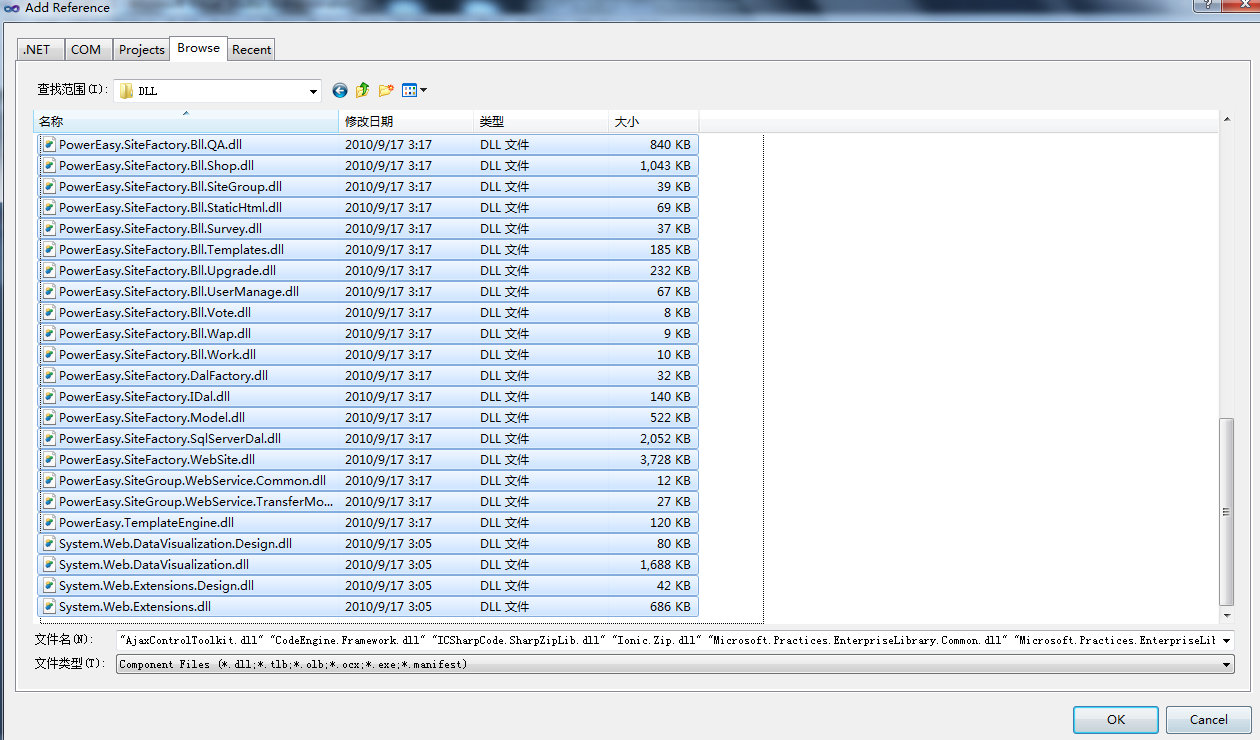Switch to the COM tab
Image resolution: width=1260 pixels, height=740 pixels.
coord(86,50)
